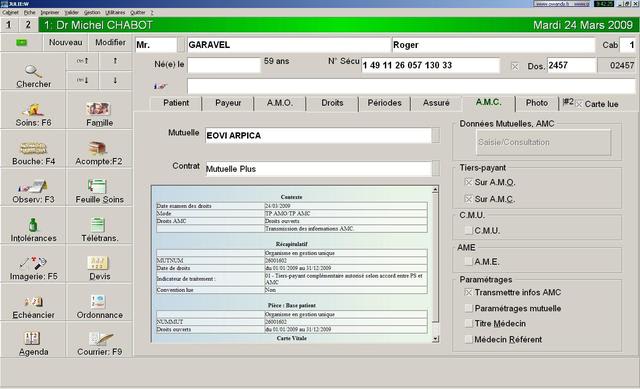This screenshot has width=640, height=389.
Task: Switch to the Payeur tab
Action: pyautogui.click(x=228, y=103)
